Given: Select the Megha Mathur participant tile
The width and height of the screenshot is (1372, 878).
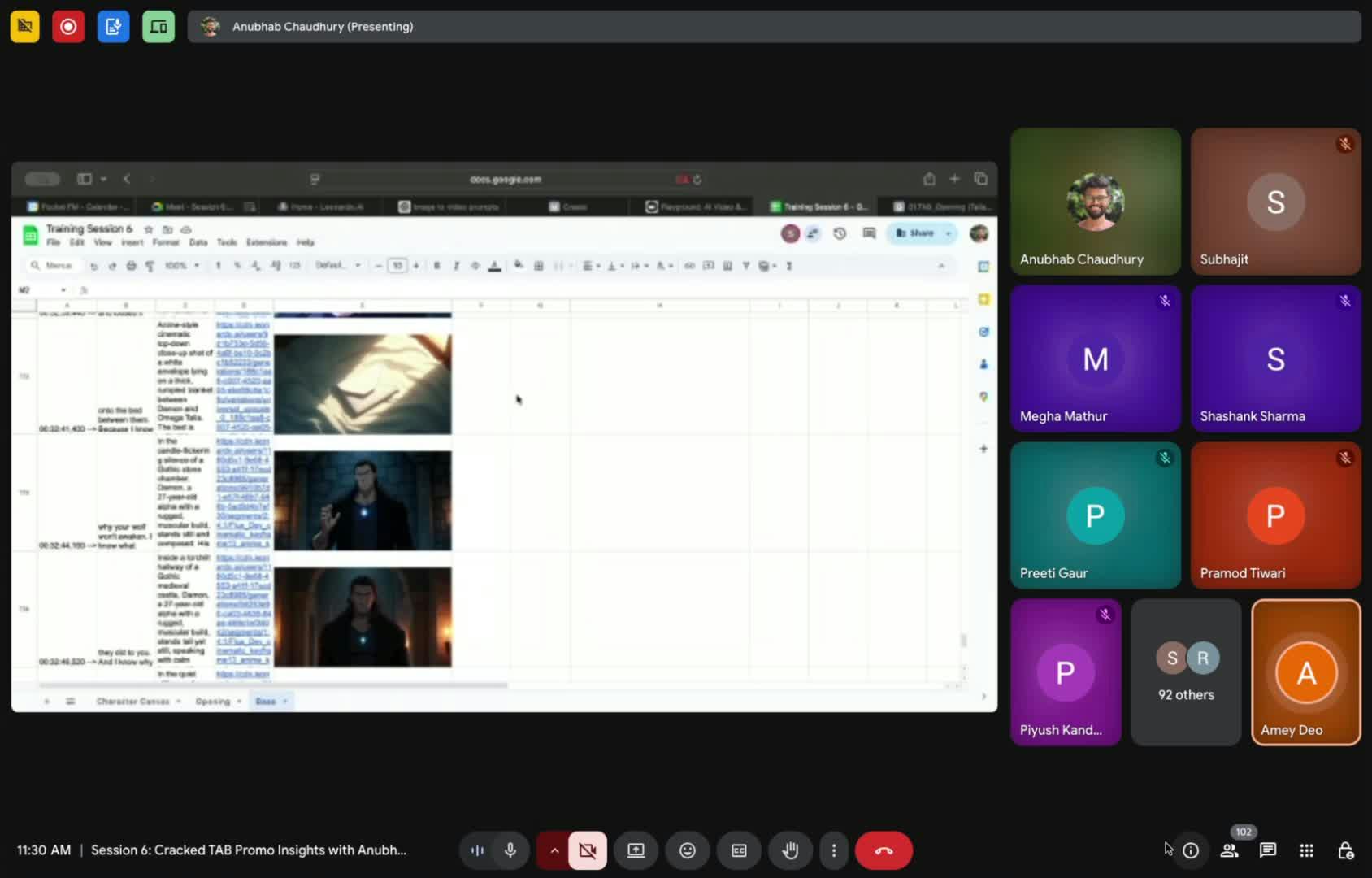Looking at the screenshot, I should (1096, 358).
